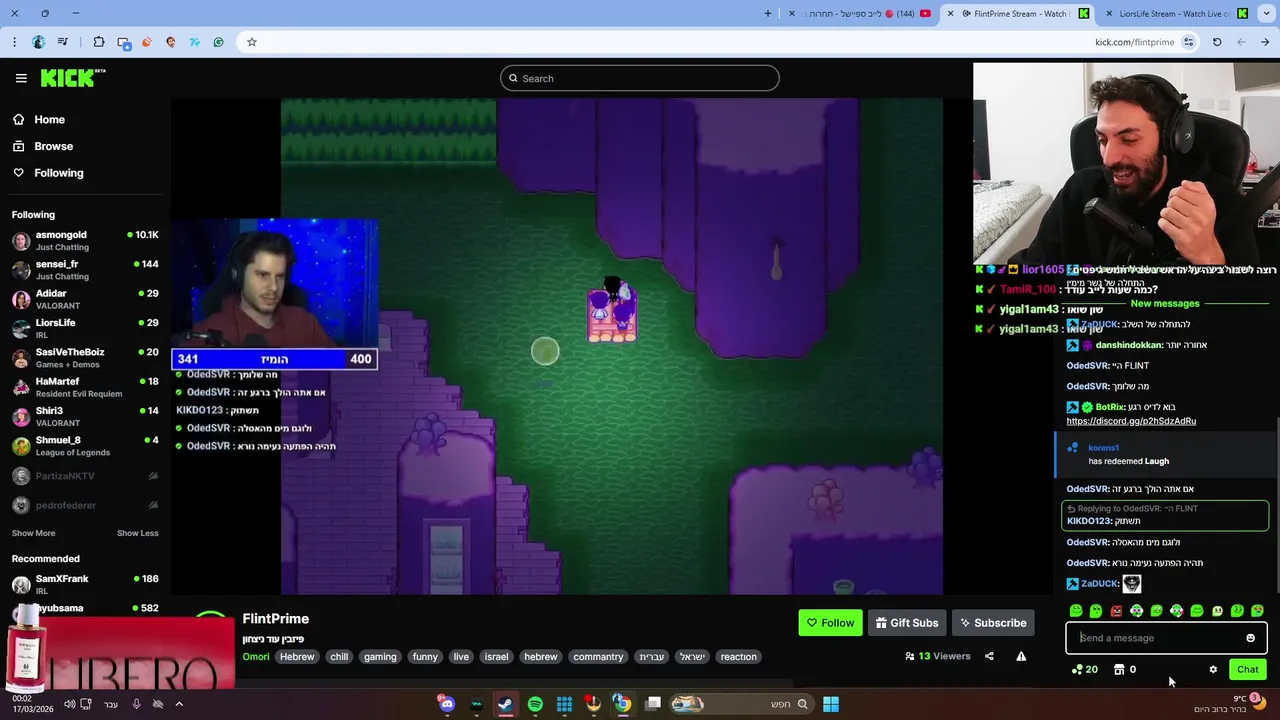Bookmark this page with star icon
This screenshot has width=1280, height=720.
[252, 42]
